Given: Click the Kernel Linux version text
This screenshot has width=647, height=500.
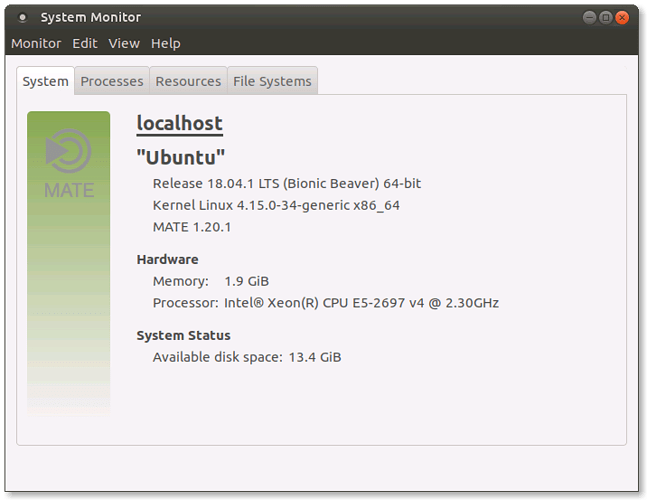Looking at the screenshot, I should tap(276, 205).
